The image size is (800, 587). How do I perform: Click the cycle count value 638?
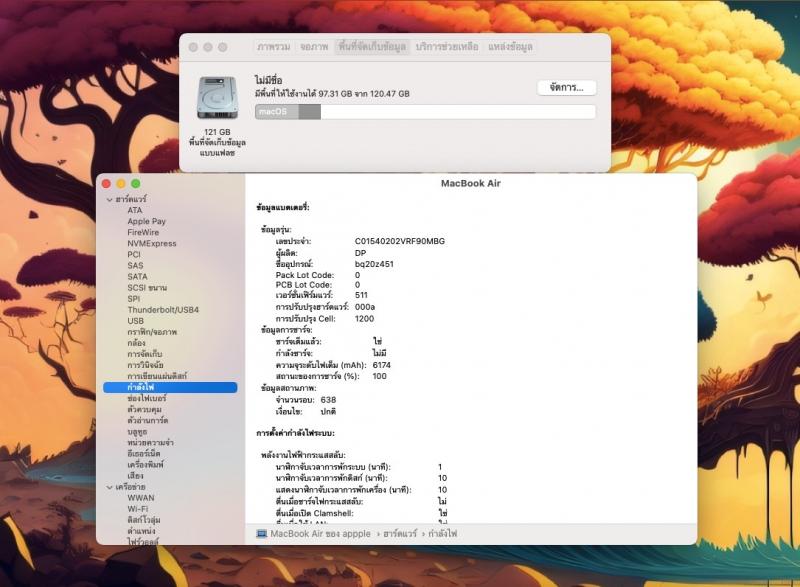(328, 400)
